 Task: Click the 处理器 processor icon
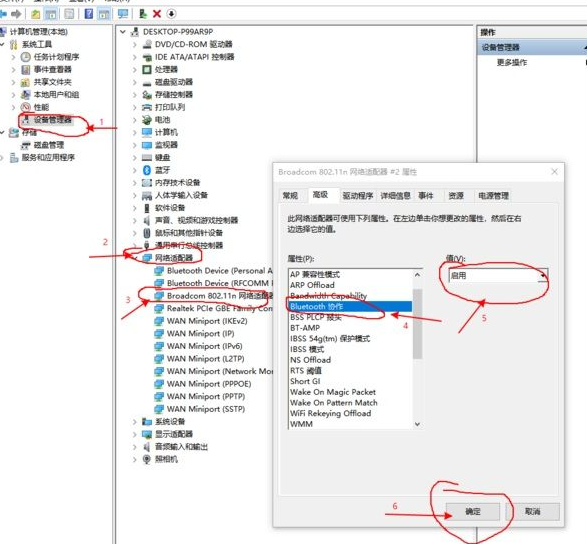pos(147,70)
